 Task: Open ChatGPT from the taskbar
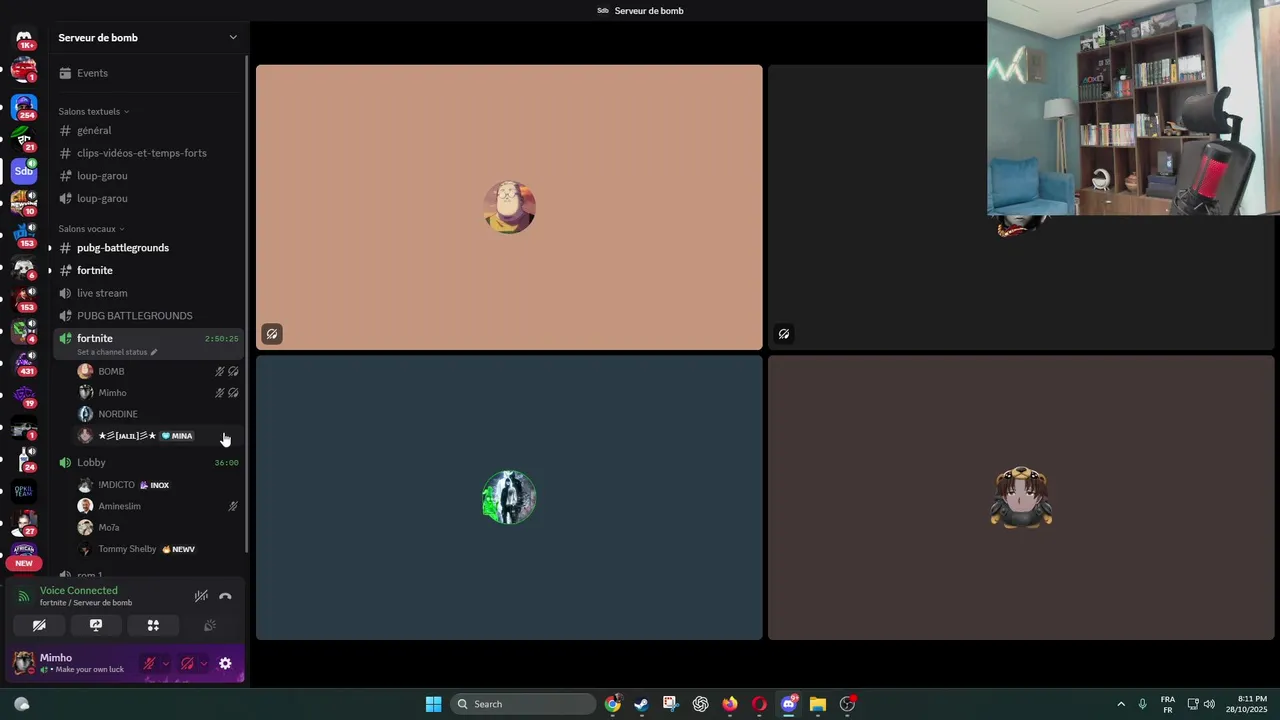(700, 704)
